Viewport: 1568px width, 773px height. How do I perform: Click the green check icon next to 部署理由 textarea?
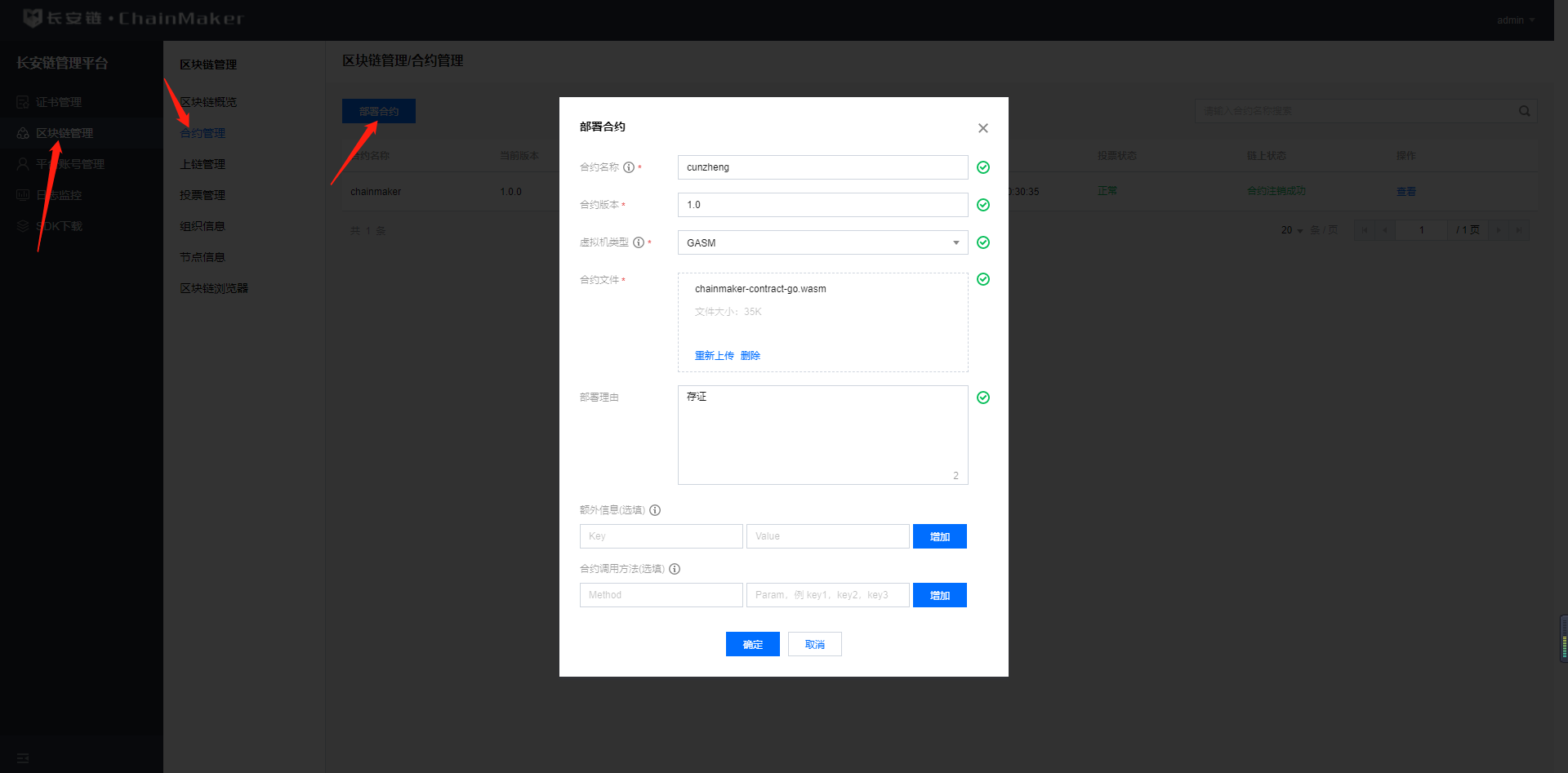pyautogui.click(x=983, y=398)
